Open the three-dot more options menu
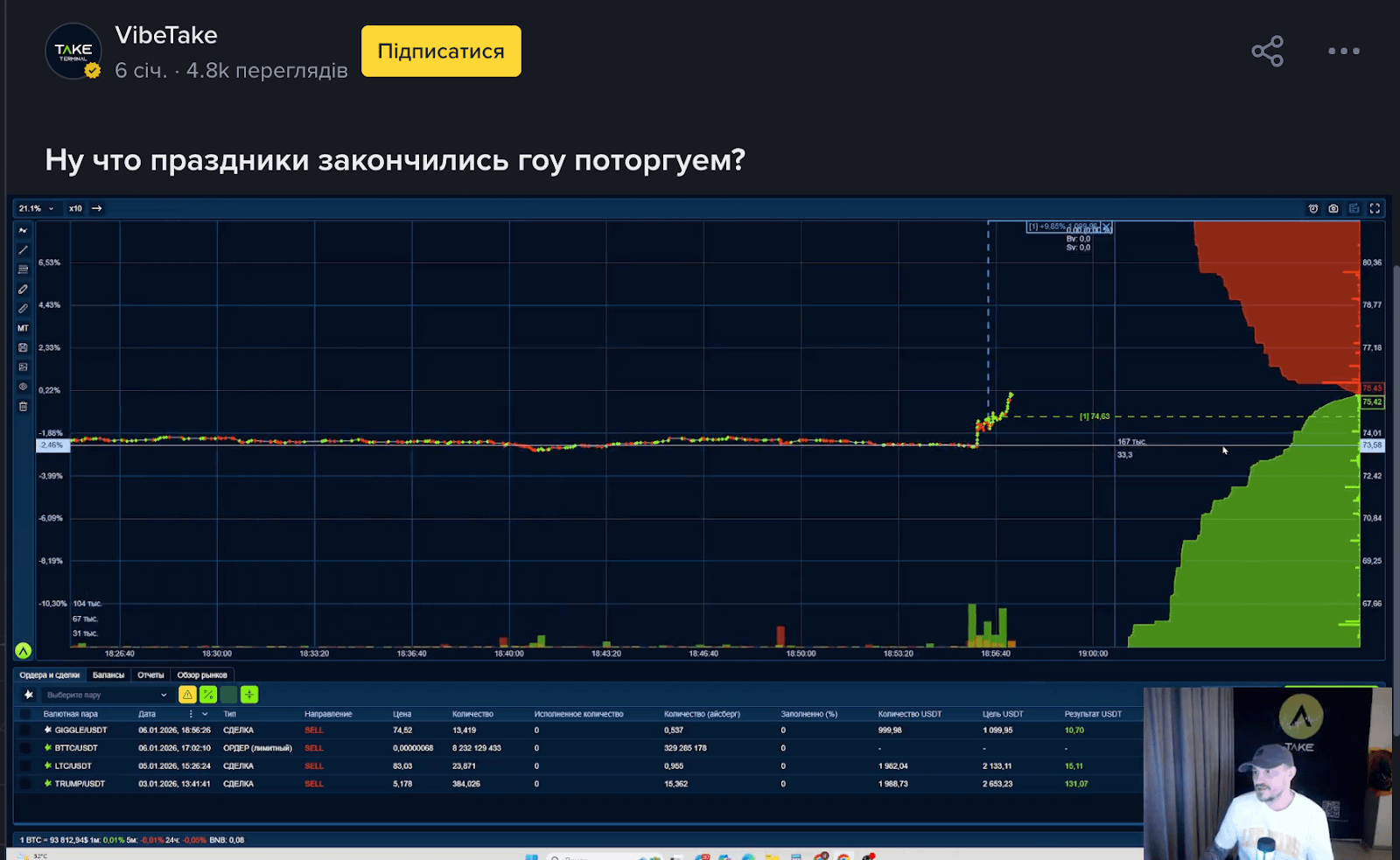This screenshot has height=860, width=1400. tap(1344, 51)
